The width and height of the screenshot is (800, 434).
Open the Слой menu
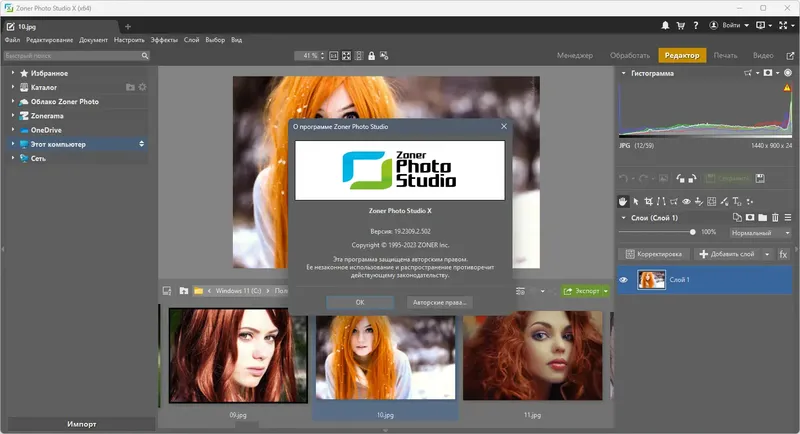(191, 40)
